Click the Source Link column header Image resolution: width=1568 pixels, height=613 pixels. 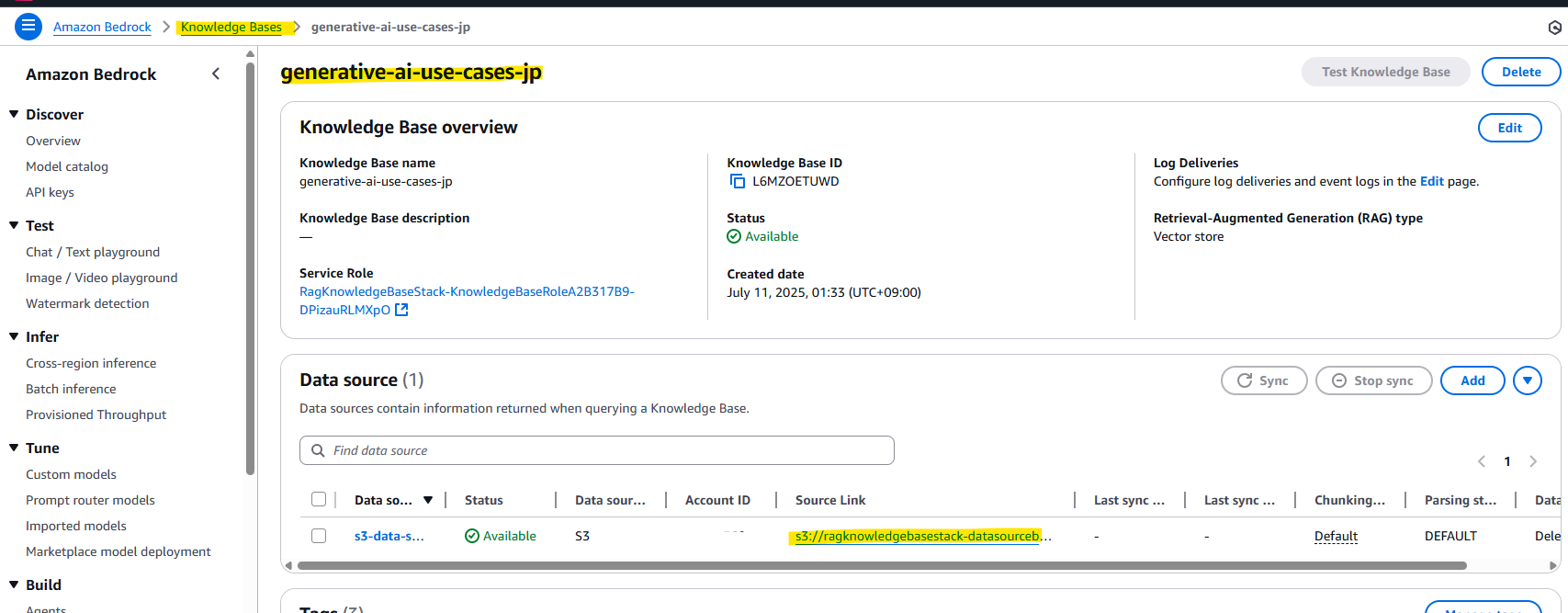(830, 500)
